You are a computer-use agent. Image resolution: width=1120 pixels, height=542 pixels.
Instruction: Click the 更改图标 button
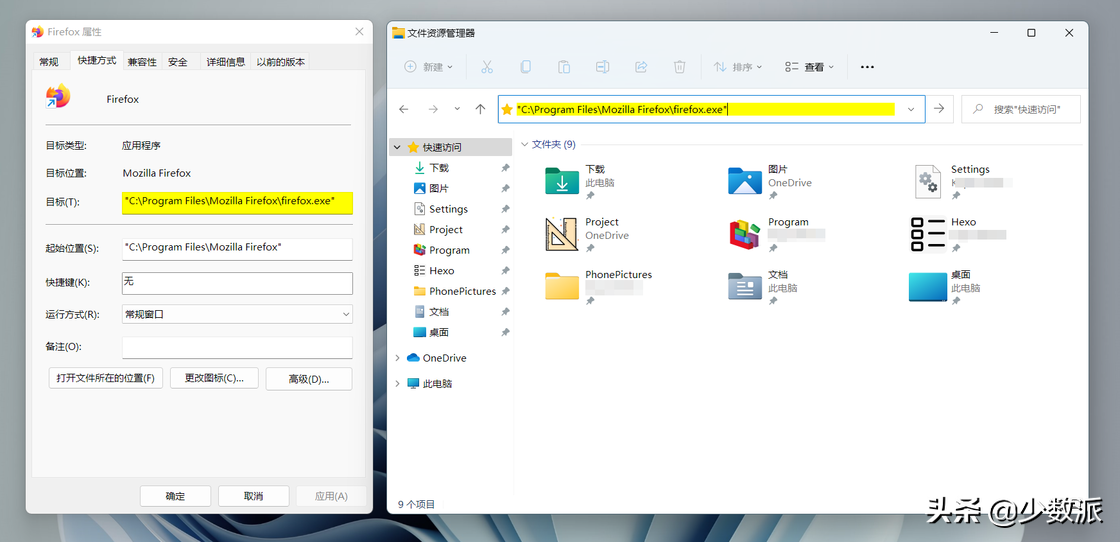click(214, 378)
